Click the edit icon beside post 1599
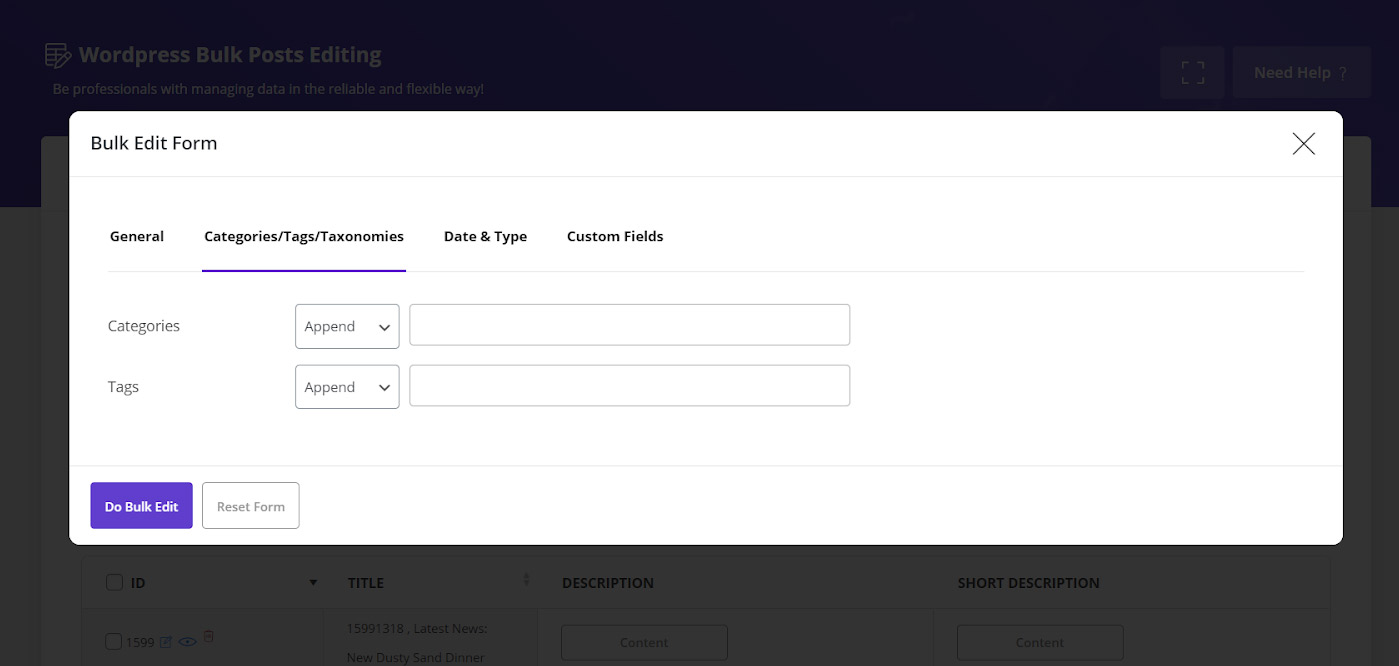Viewport: 1399px width, 666px height. pos(165,641)
